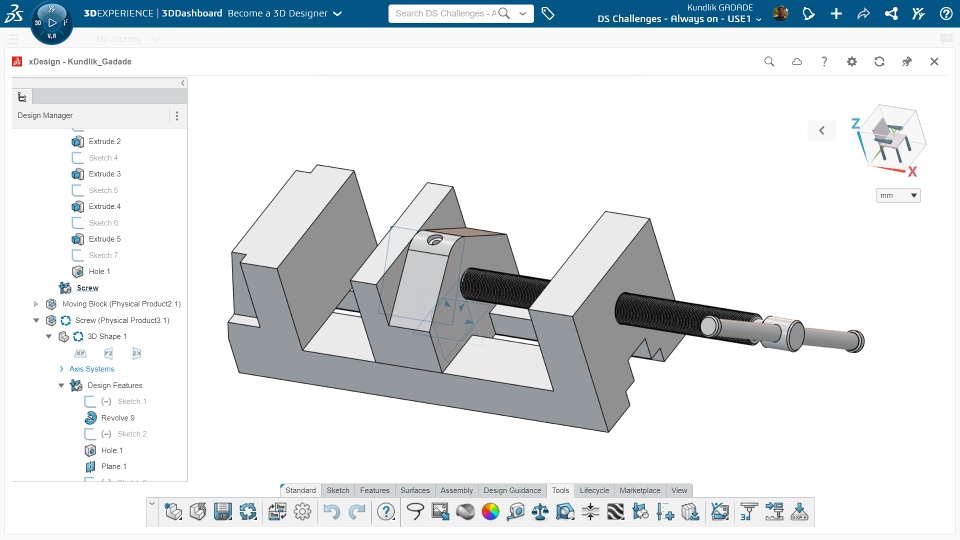
Task: Open the Options gear in bottom toolbar
Action: pyautogui.click(x=302, y=511)
